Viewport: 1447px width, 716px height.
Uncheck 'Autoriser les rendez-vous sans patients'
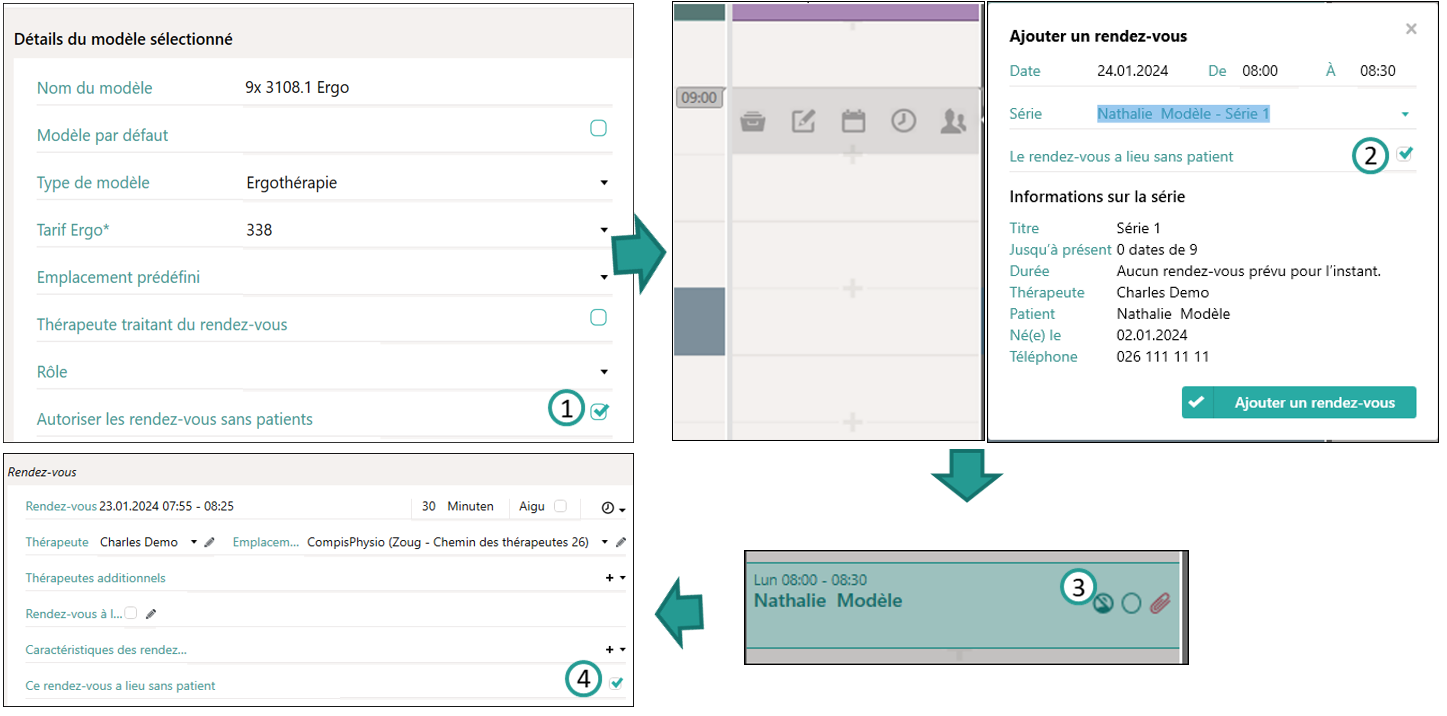coord(598,411)
